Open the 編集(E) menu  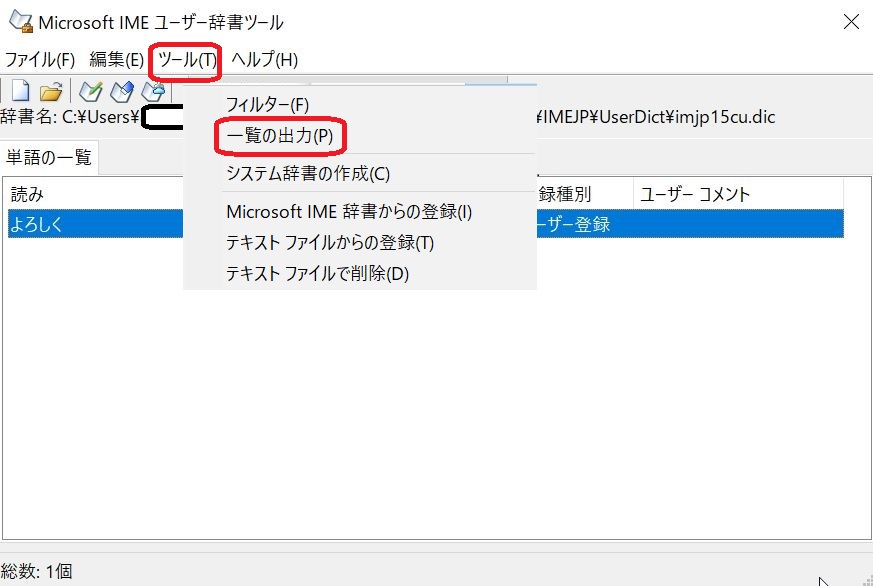[x=116, y=59]
